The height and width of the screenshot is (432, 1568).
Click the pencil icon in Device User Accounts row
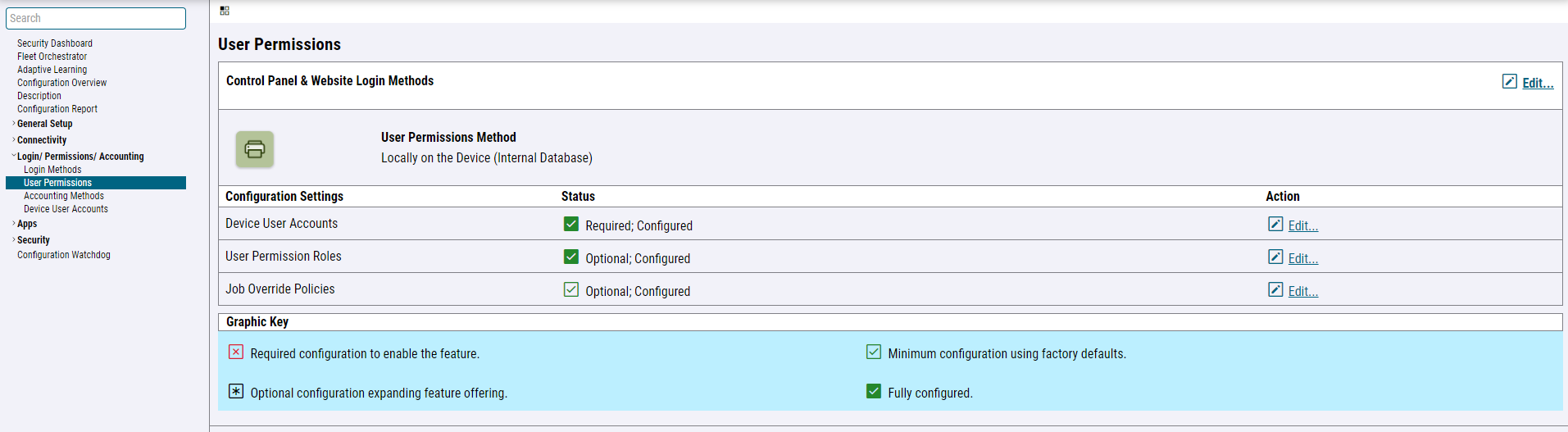[1275, 224]
